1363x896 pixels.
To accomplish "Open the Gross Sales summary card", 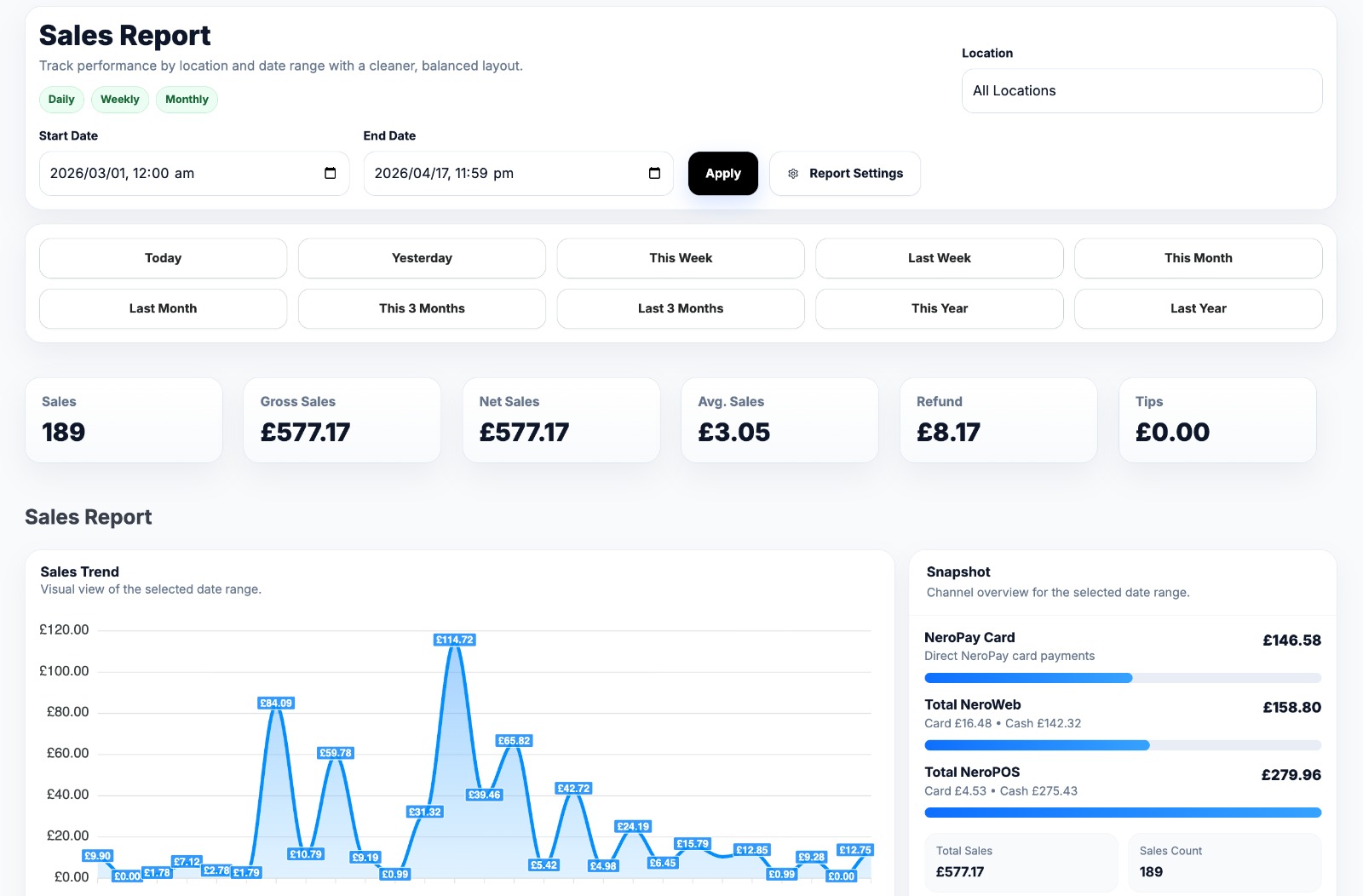I will coord(342,420).
